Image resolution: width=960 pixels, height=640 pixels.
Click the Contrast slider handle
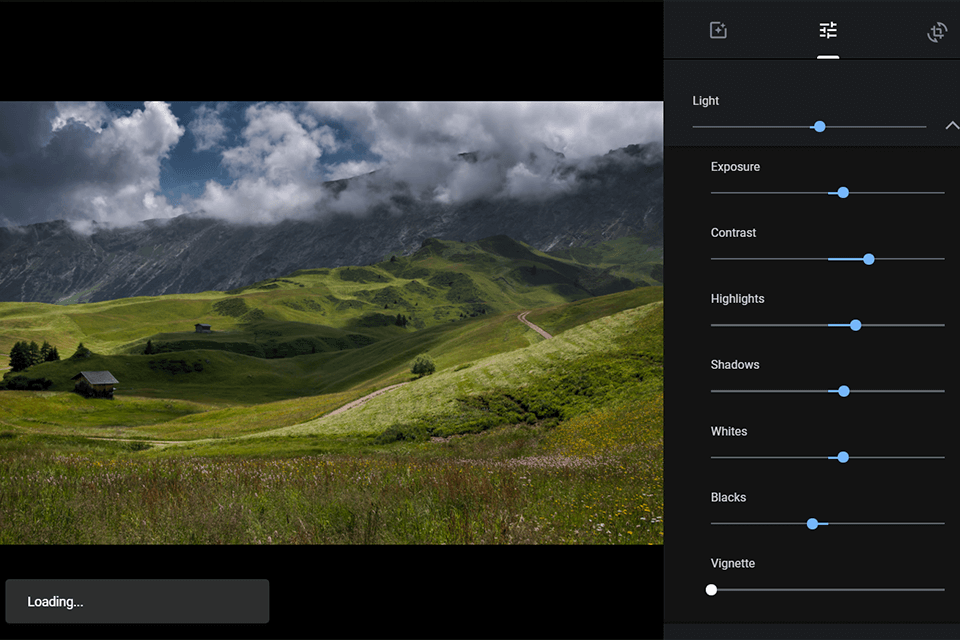(868, 259)
